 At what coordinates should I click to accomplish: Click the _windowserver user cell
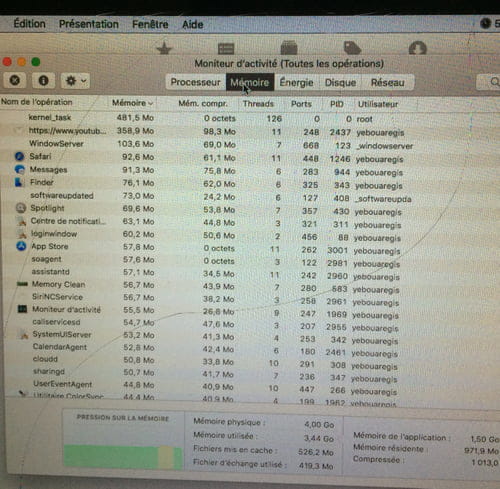pyautogui.click(x=384, y=146)
